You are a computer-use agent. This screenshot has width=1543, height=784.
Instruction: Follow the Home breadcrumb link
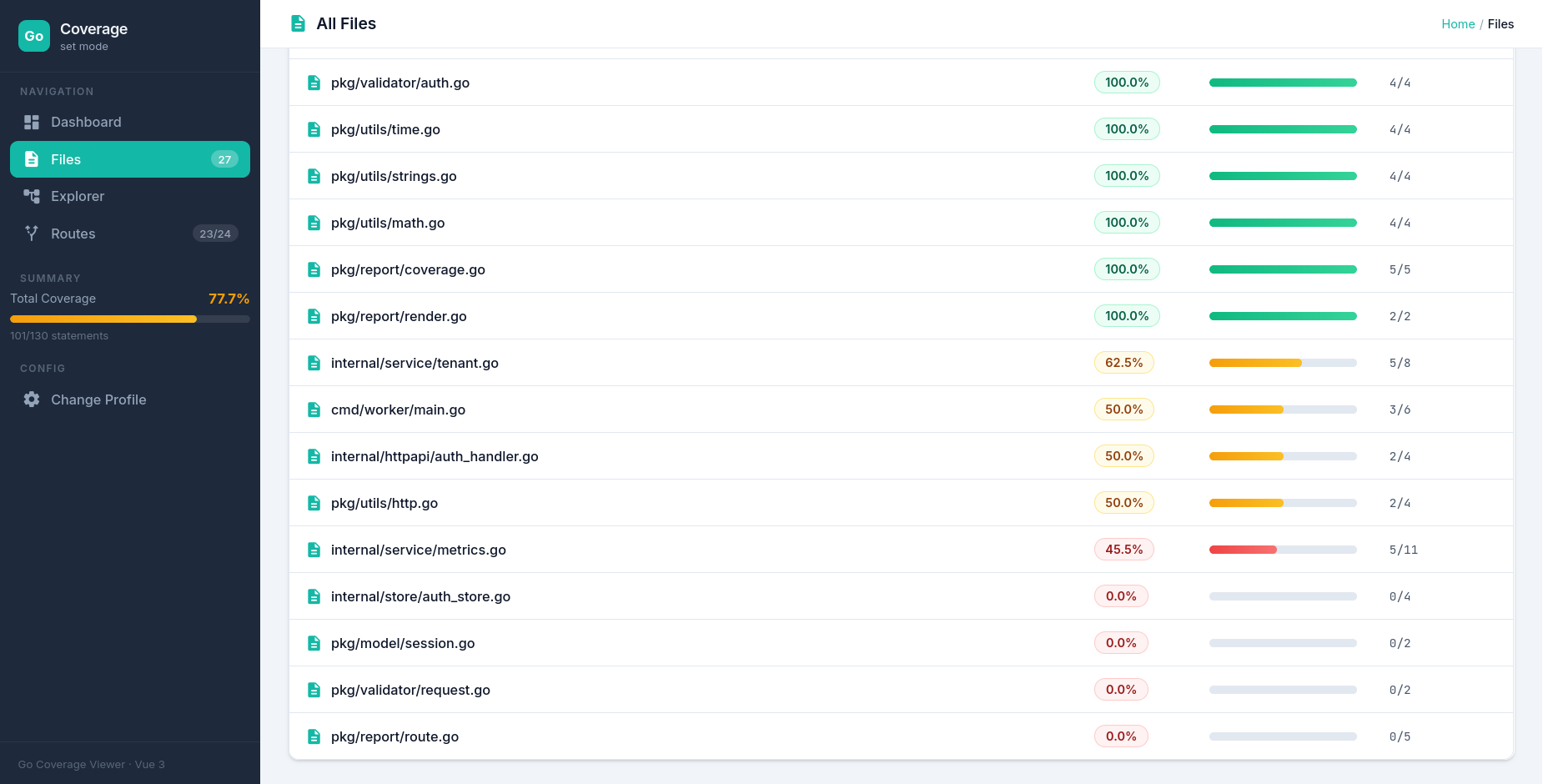coord(1457,24)
